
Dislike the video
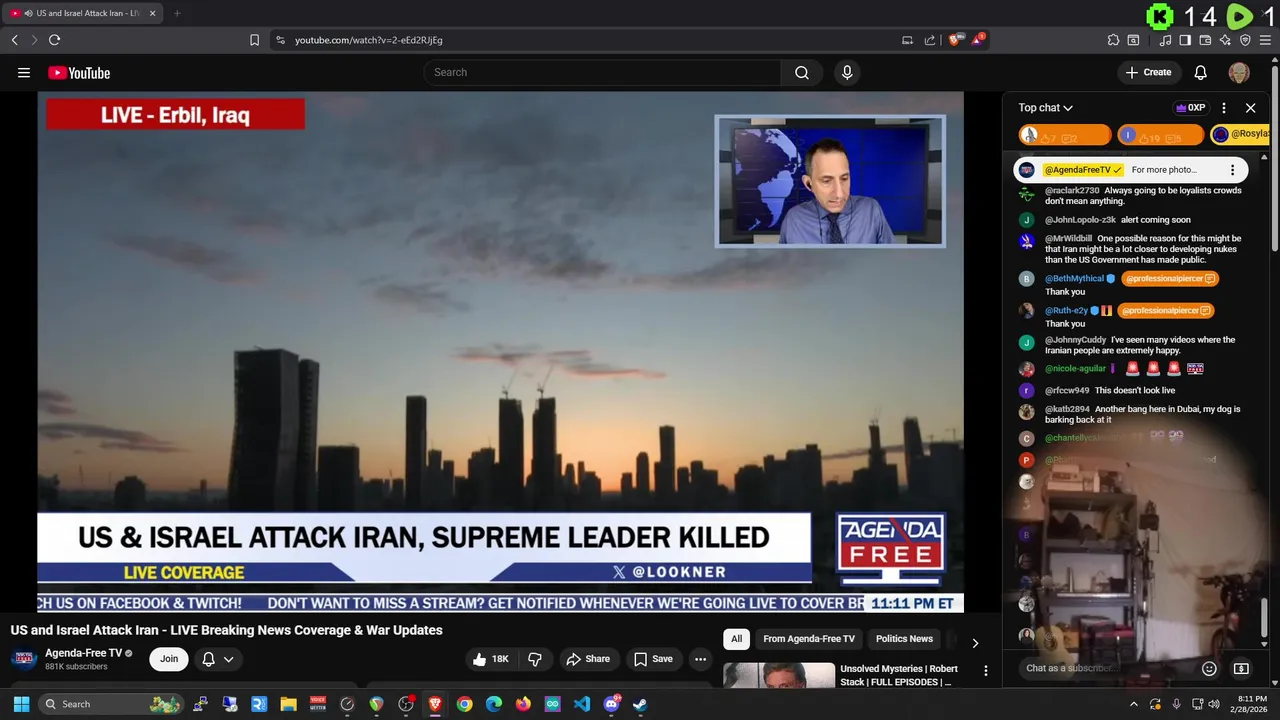535,659
